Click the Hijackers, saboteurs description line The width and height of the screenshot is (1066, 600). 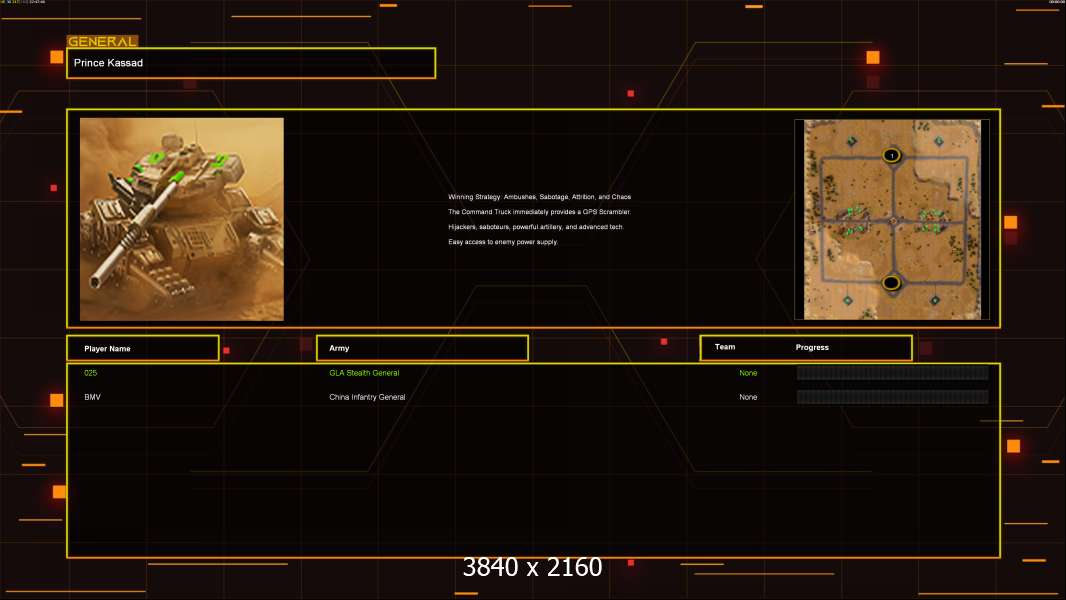pos(536,227)
